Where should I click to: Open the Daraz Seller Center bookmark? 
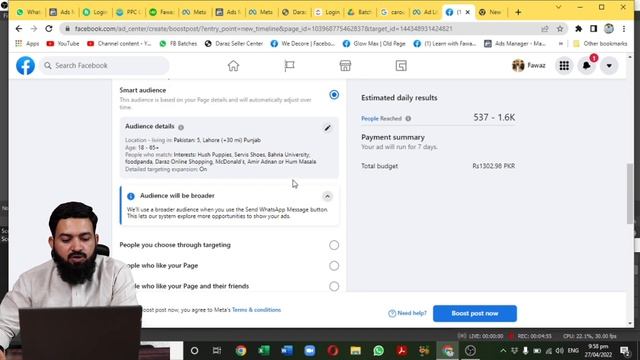pos(234,44)
